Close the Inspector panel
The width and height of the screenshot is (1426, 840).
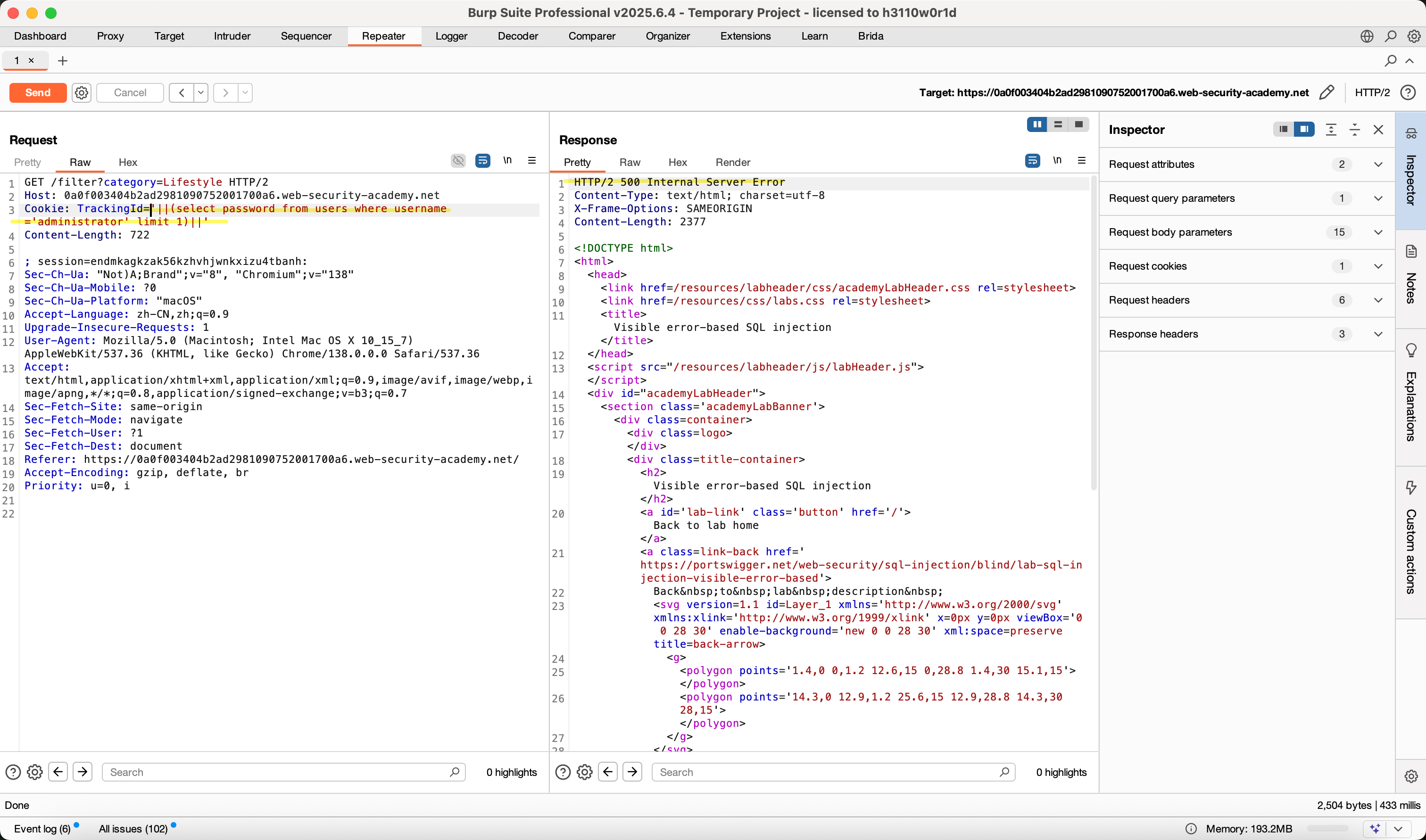point(1378,130)
